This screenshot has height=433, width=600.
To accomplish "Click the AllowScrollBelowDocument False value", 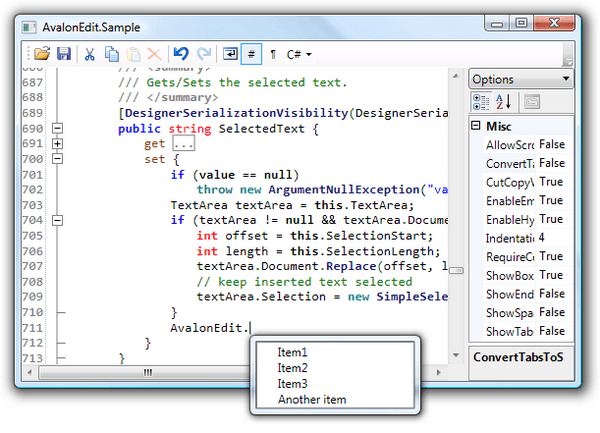I will click(551, 145).
